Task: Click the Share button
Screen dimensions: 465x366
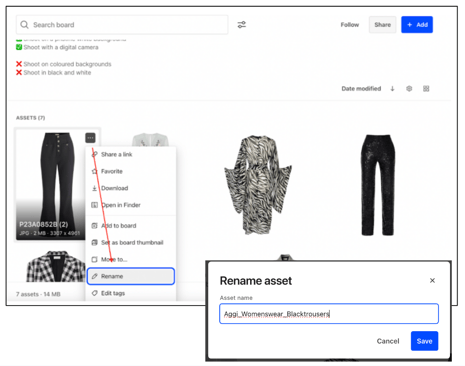Action: pyautogui.click(x=382, y=25)
